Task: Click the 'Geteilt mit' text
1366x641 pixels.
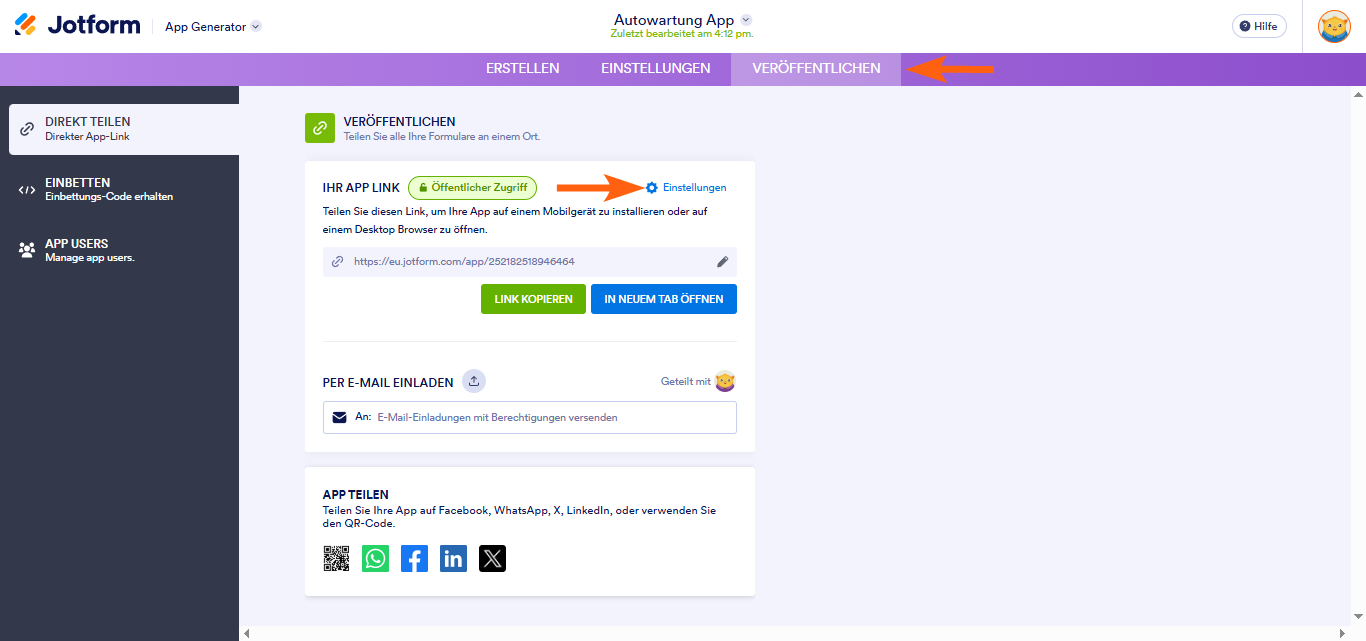Action: (686, 381)
